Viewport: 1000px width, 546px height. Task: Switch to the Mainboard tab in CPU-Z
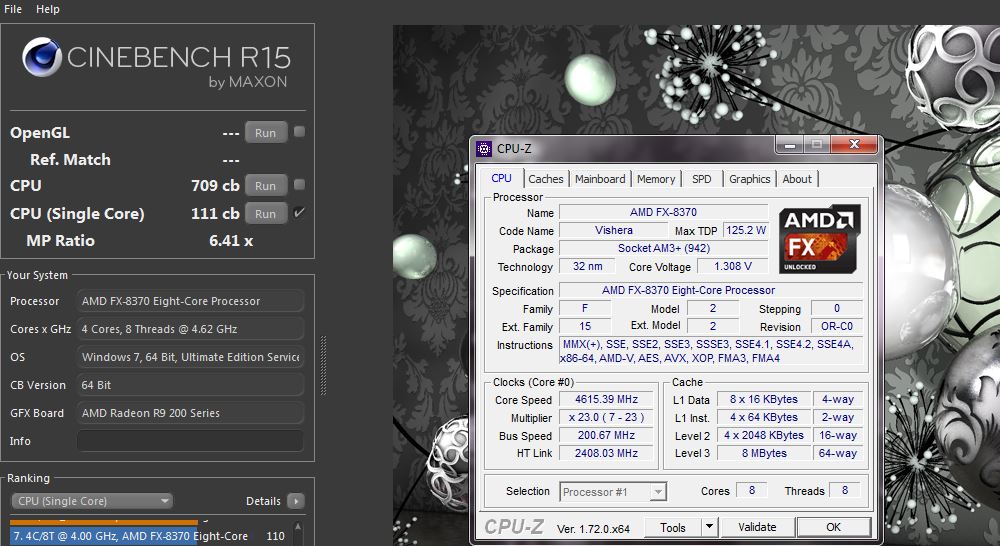tap(600, 179)
